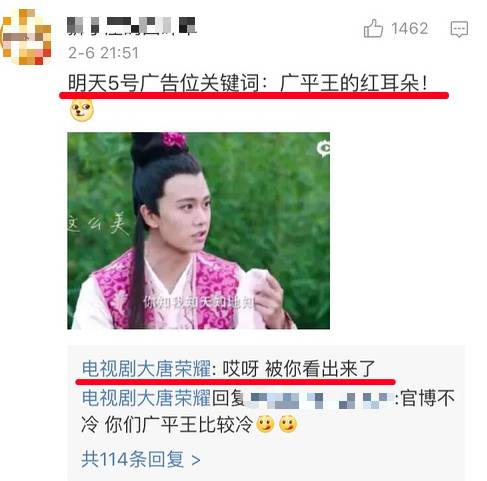487x481 pixels.
Task: Click the reply text 哎呀 被你看出来了
Action: tap(299, 369)
